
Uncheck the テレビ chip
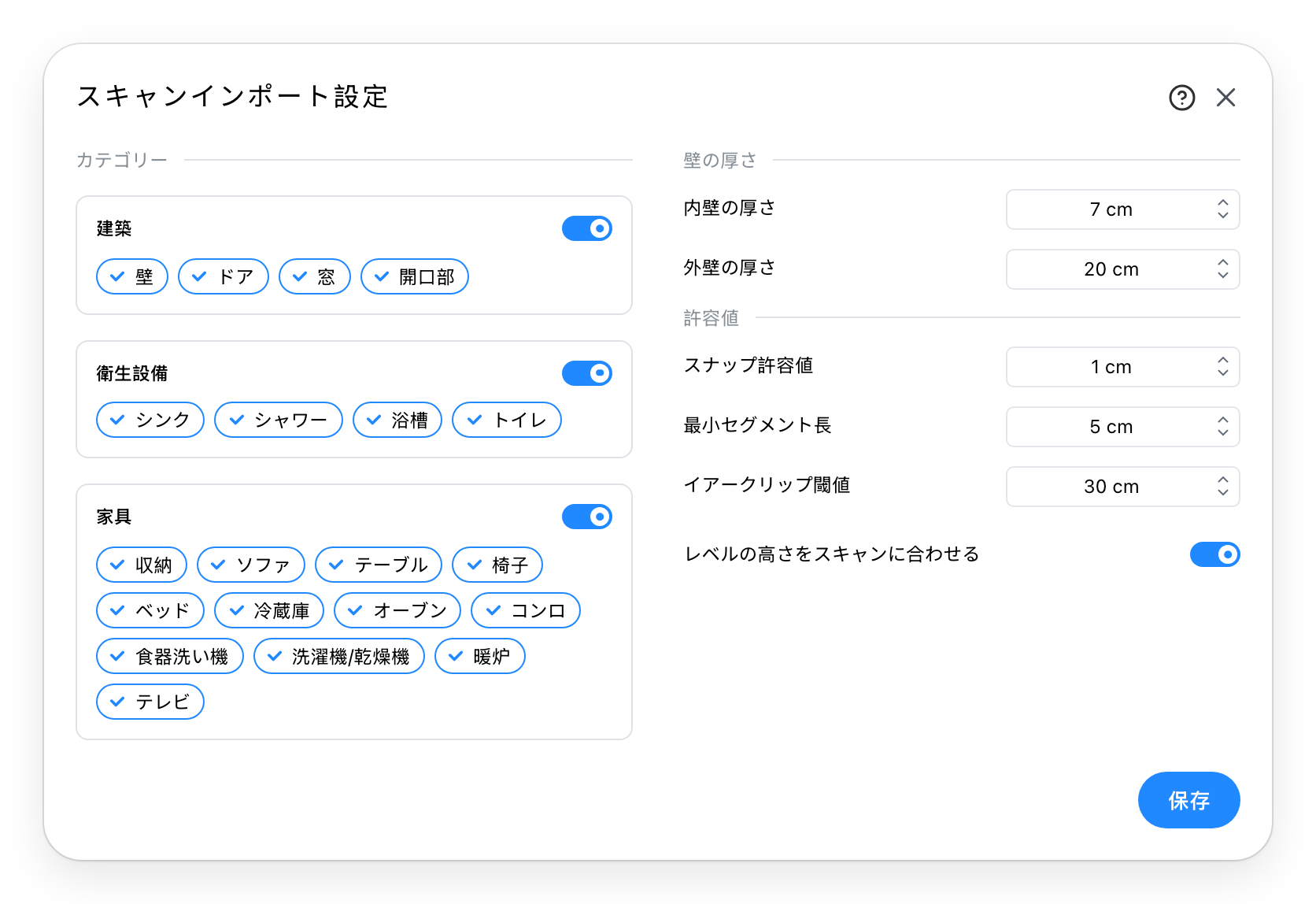[150, 702]
